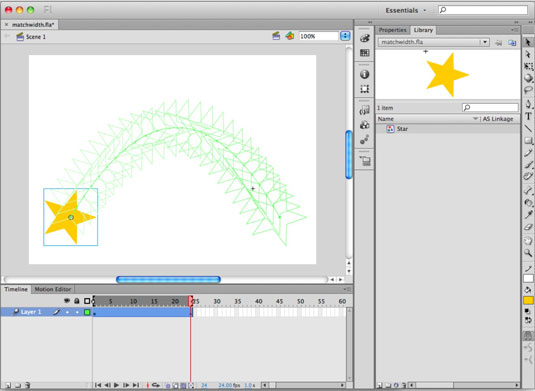
Task: Click the Delete layer trash button
Action: coord(28,385)
